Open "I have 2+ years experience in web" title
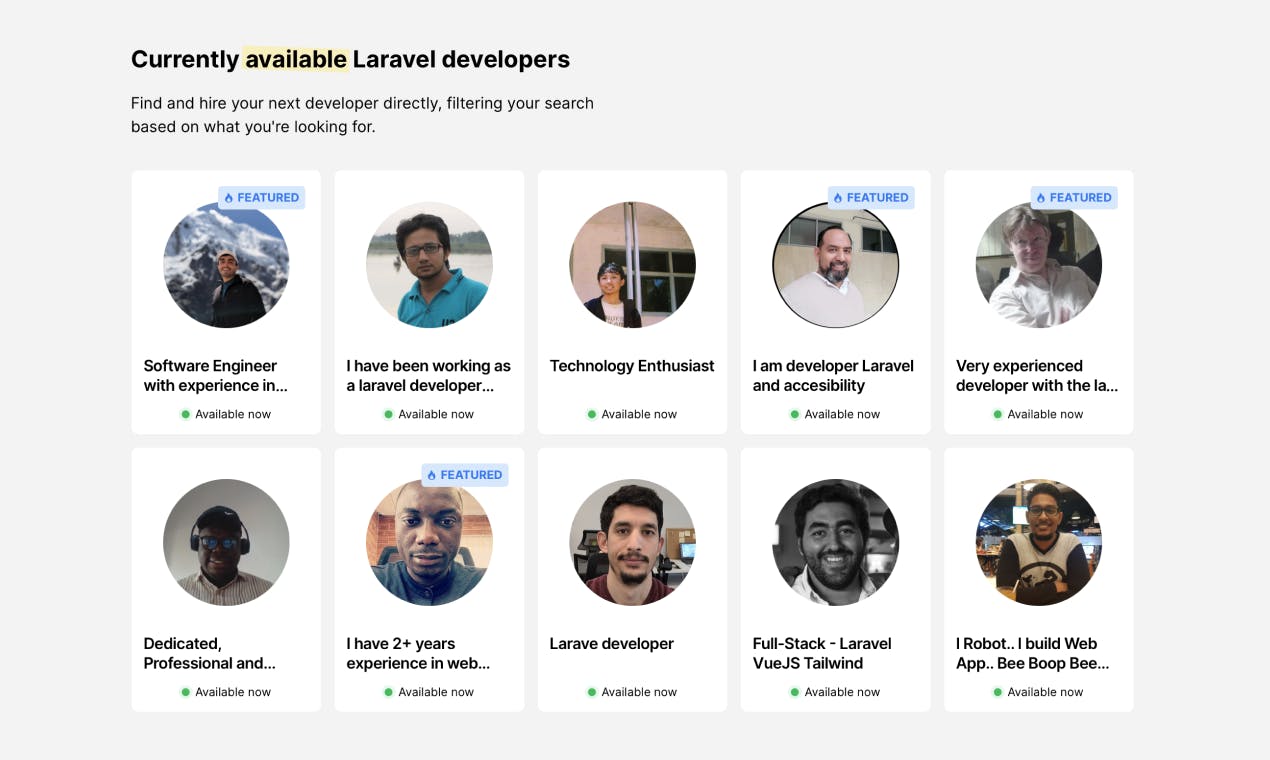 click(418, 653)
